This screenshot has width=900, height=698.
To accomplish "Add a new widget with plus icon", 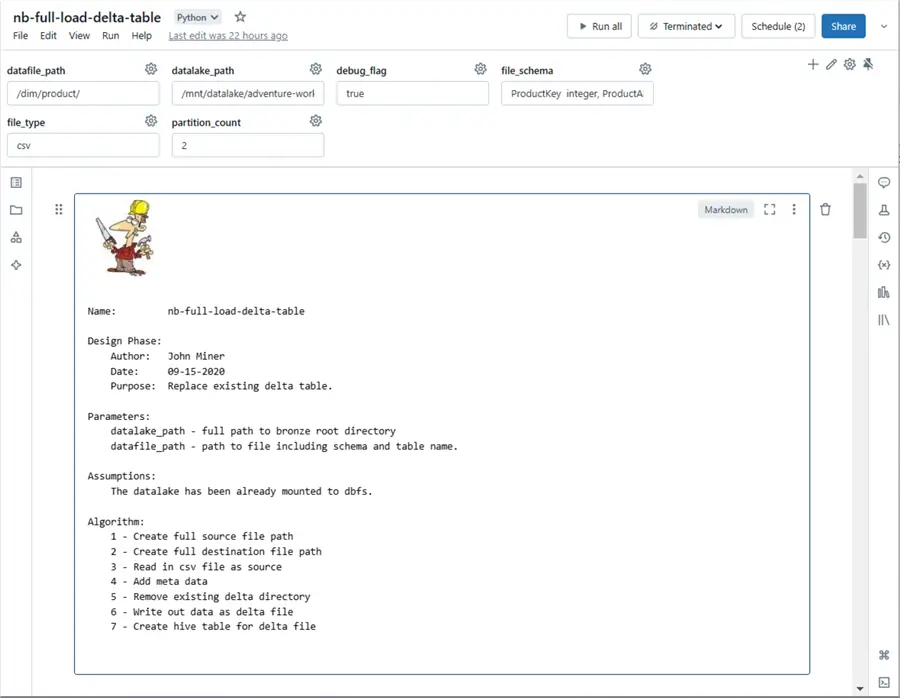I will (813, 64).
